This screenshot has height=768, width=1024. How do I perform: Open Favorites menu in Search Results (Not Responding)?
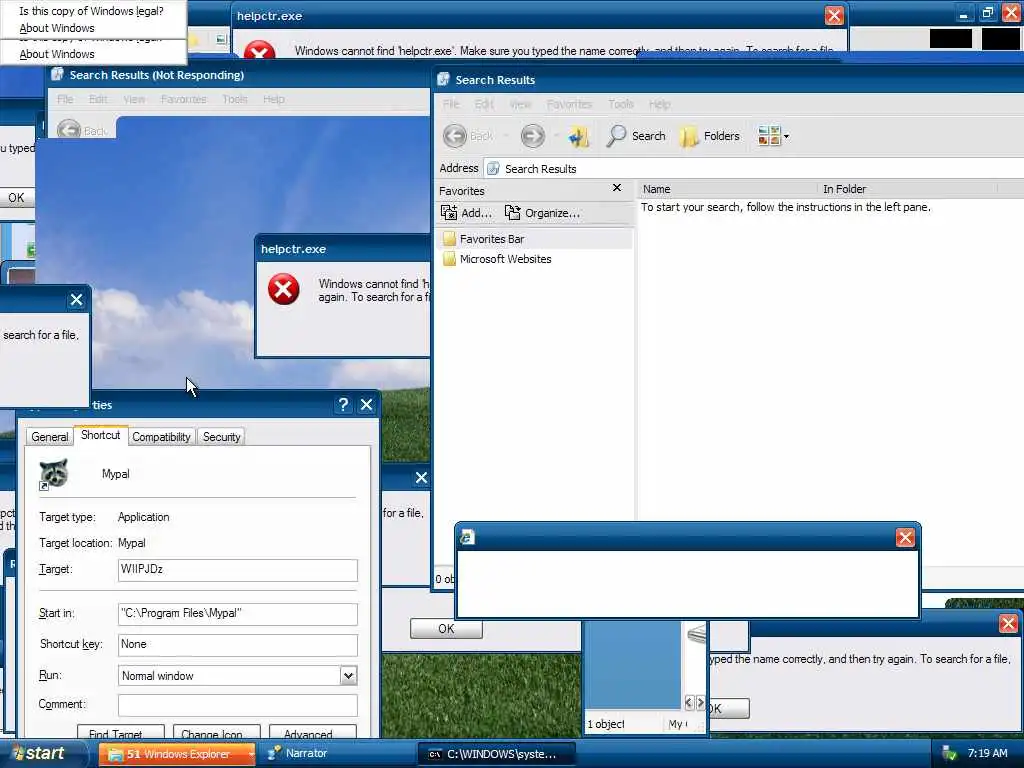pyautogui.click(x=184, y=99)
